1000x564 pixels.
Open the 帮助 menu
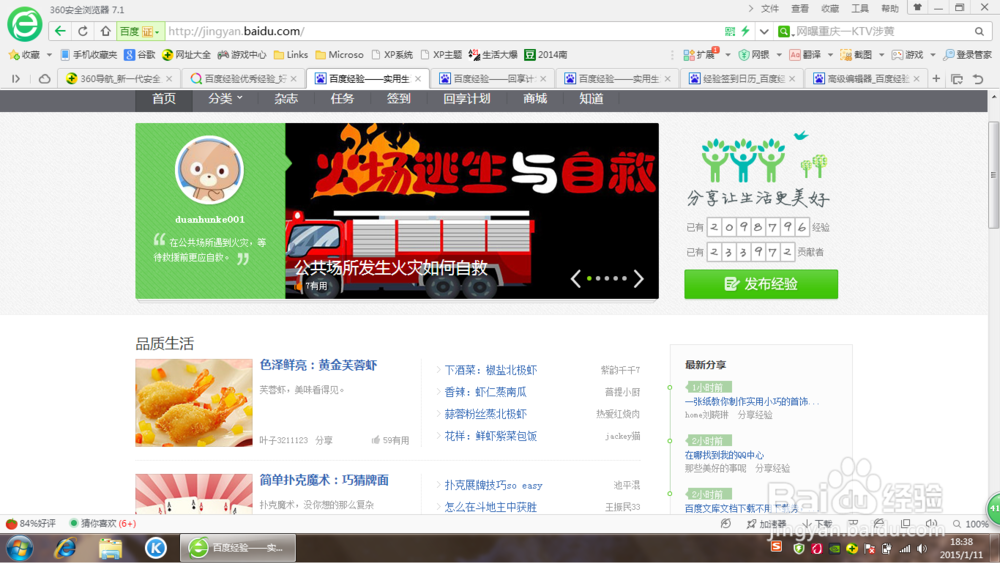[x=890, y=8]
